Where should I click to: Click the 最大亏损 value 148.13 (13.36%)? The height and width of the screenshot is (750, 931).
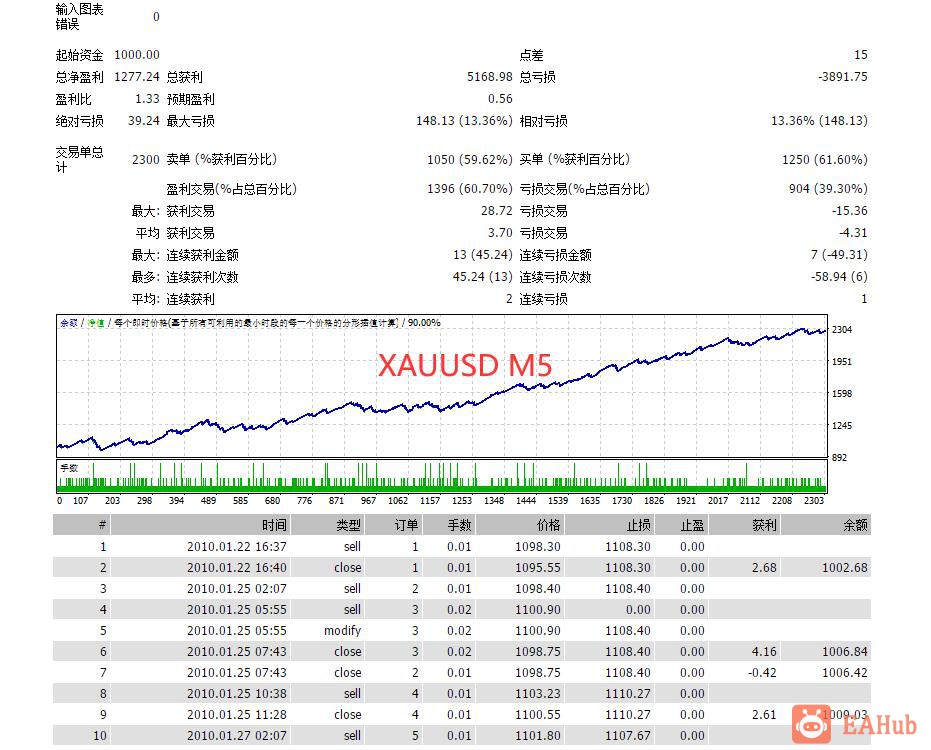[x=464, y=121]
